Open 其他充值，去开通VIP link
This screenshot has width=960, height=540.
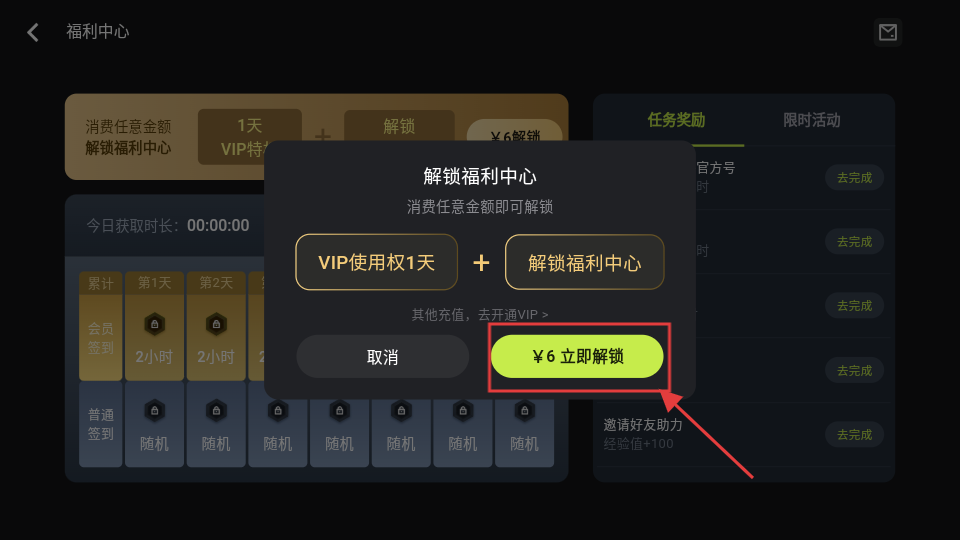click(480, 315)
